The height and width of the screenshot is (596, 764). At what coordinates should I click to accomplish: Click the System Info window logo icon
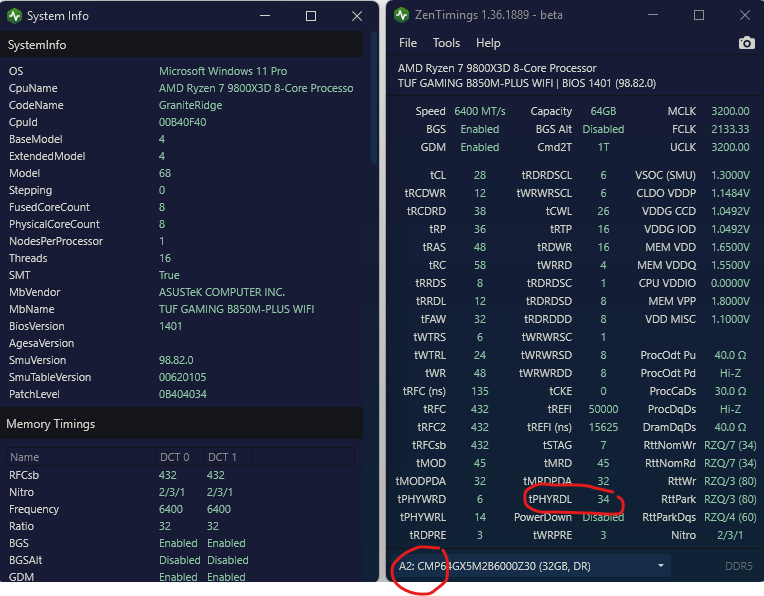point(14,16)
